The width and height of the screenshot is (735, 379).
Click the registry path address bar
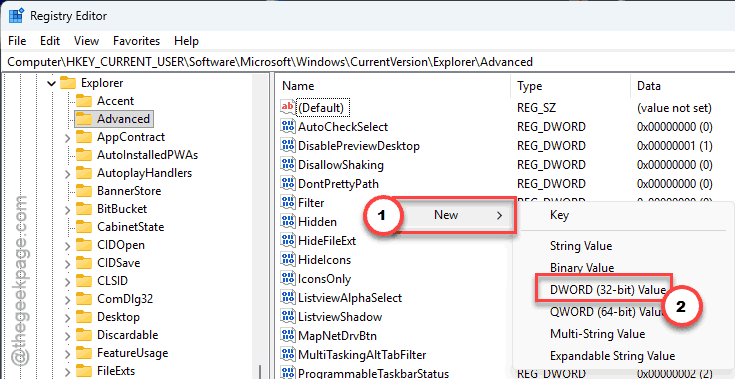point(368,62)
